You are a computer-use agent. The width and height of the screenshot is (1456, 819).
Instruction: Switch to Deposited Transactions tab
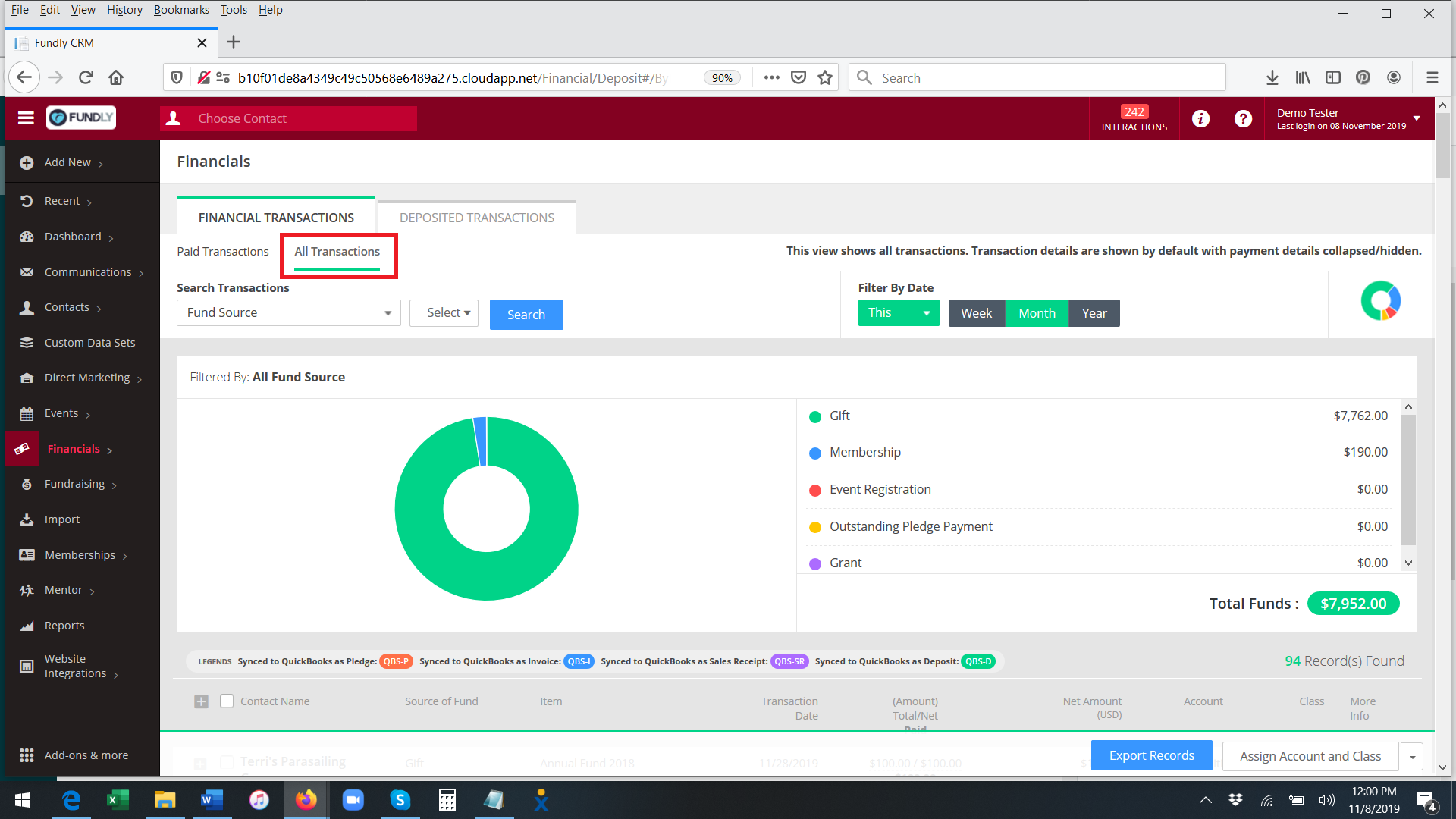(x=477, y=217)
